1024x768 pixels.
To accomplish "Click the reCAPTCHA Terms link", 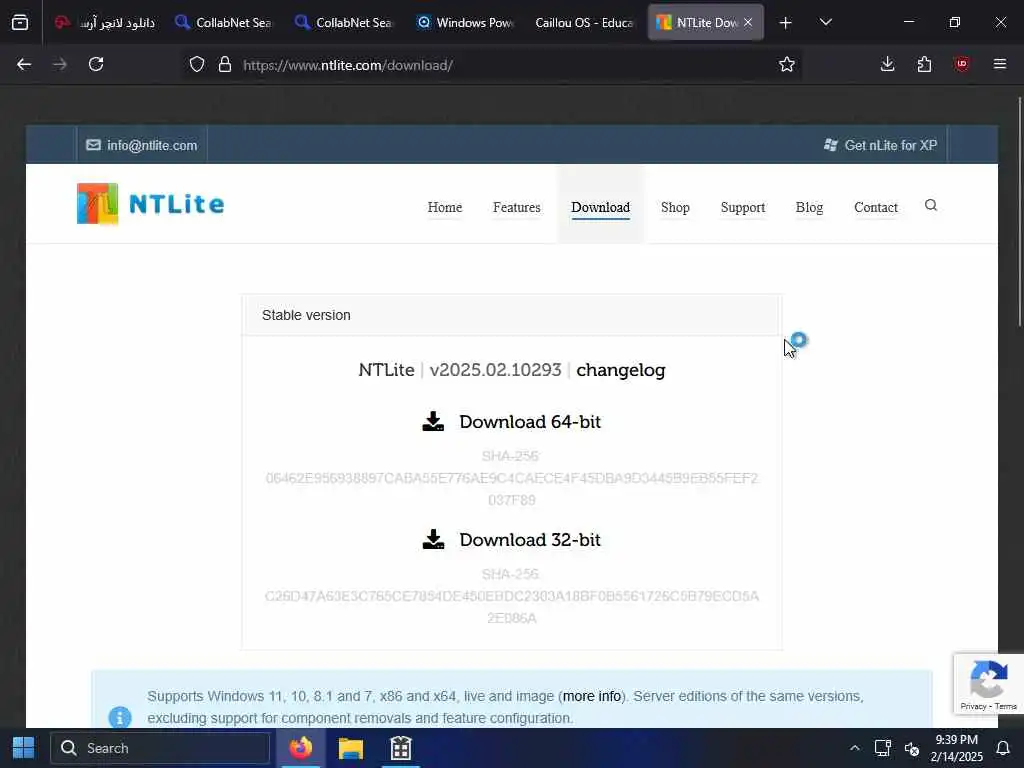I will pyautogui.click(x=1006, y=706).
